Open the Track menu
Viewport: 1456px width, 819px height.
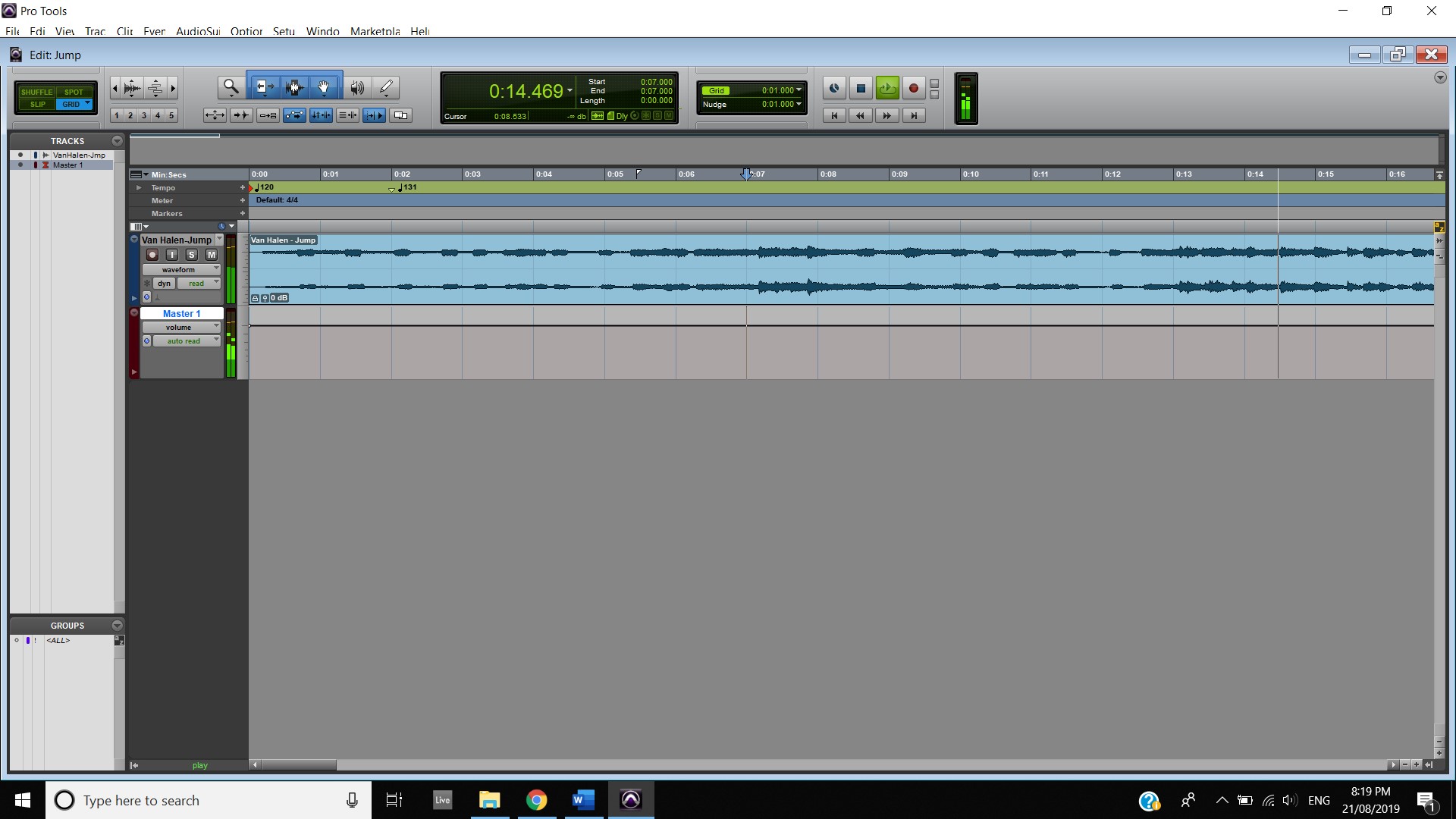[x=95, y=31]
